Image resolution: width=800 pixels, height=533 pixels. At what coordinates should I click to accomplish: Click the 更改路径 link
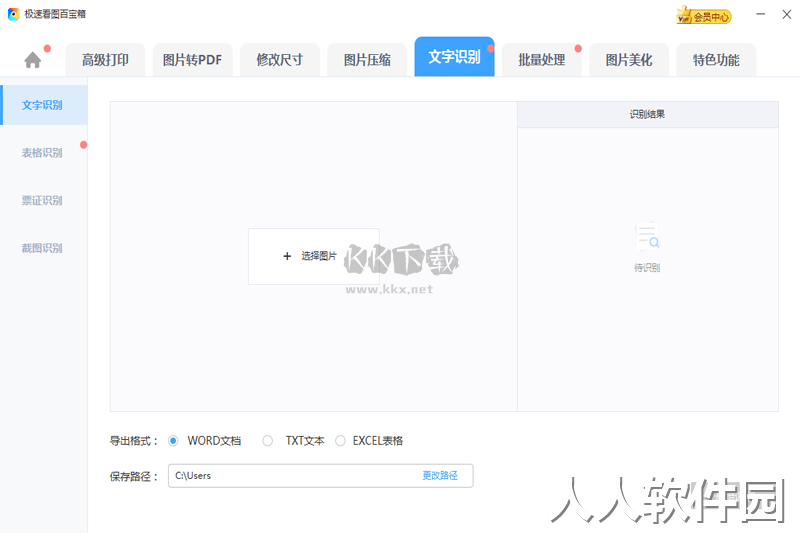440,475
